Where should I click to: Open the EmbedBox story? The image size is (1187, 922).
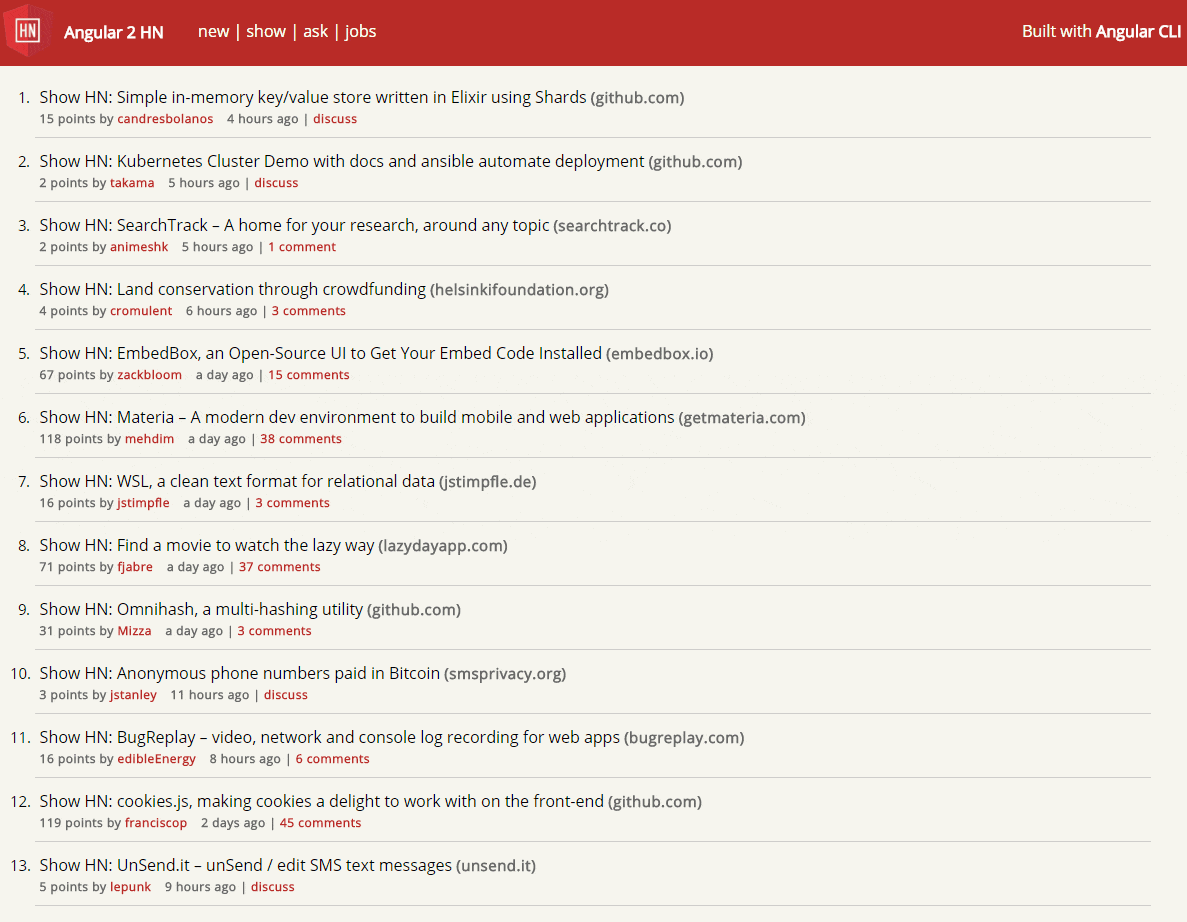coord(320,353)
